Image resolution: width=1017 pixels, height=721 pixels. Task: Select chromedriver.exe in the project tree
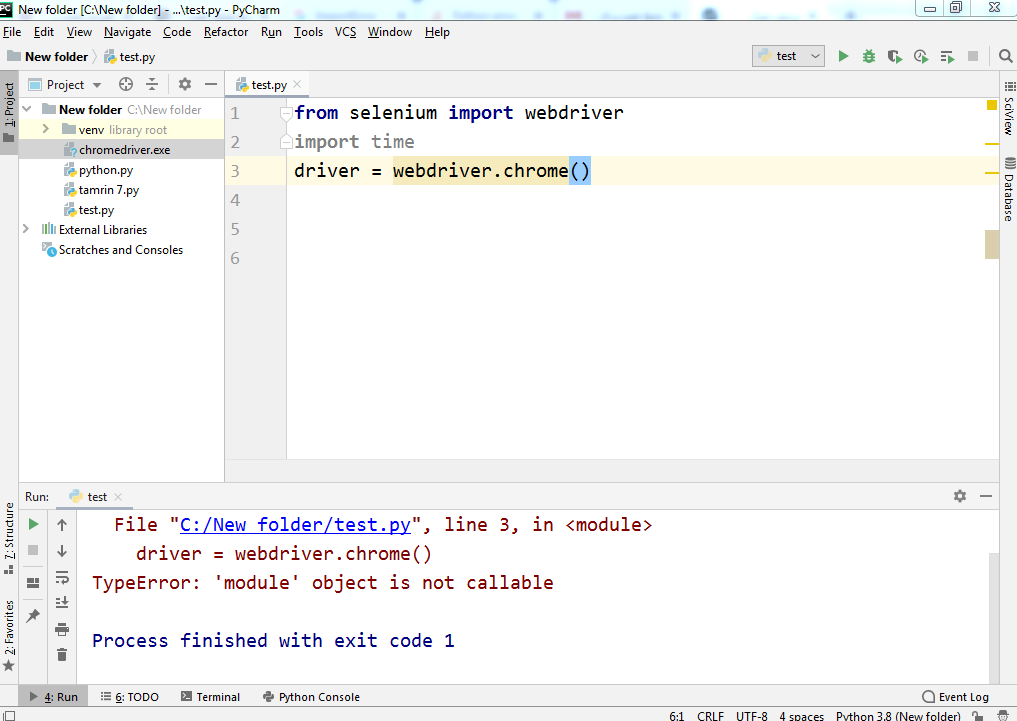124,150
